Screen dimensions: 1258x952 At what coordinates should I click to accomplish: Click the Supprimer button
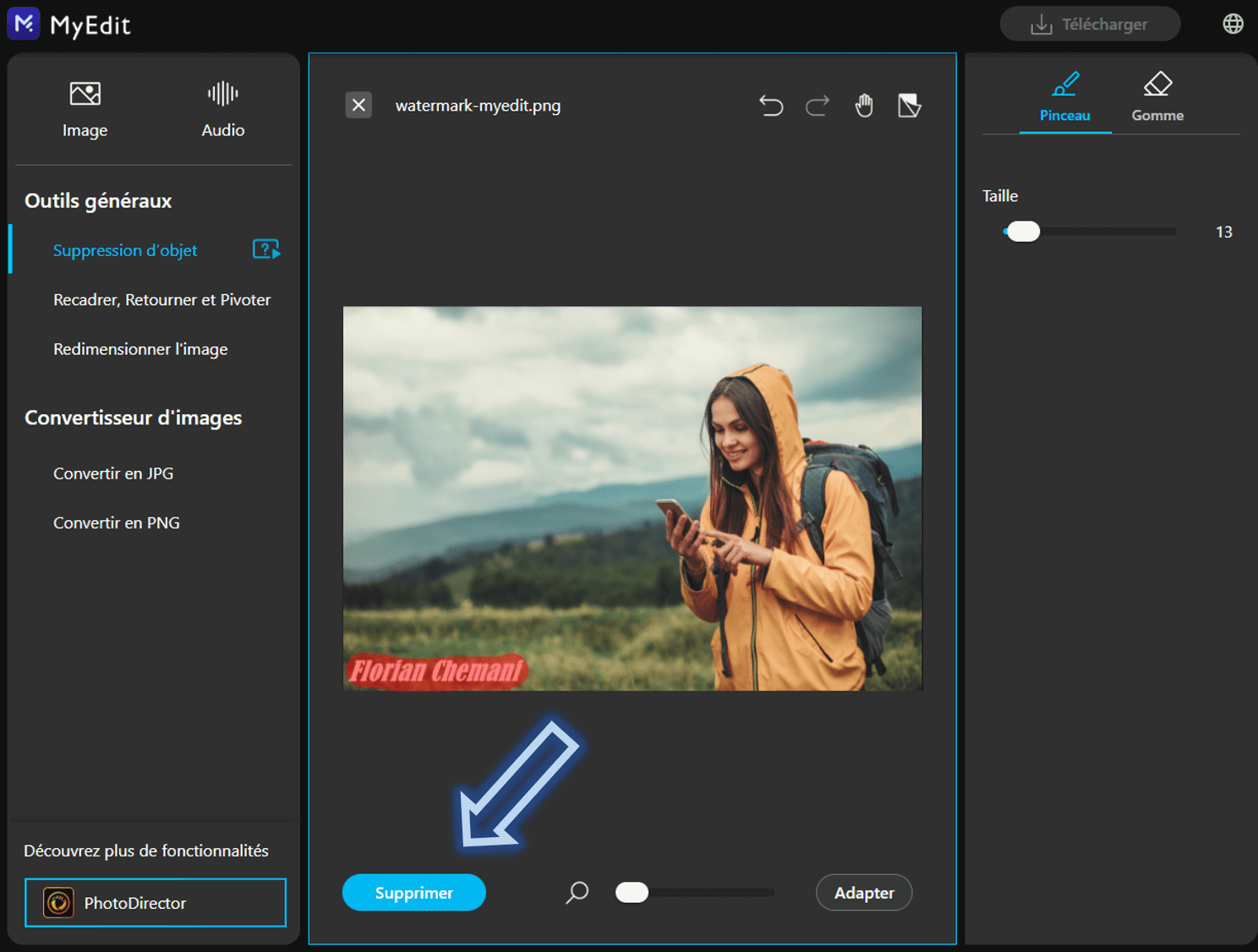click(x=414, y=893)
